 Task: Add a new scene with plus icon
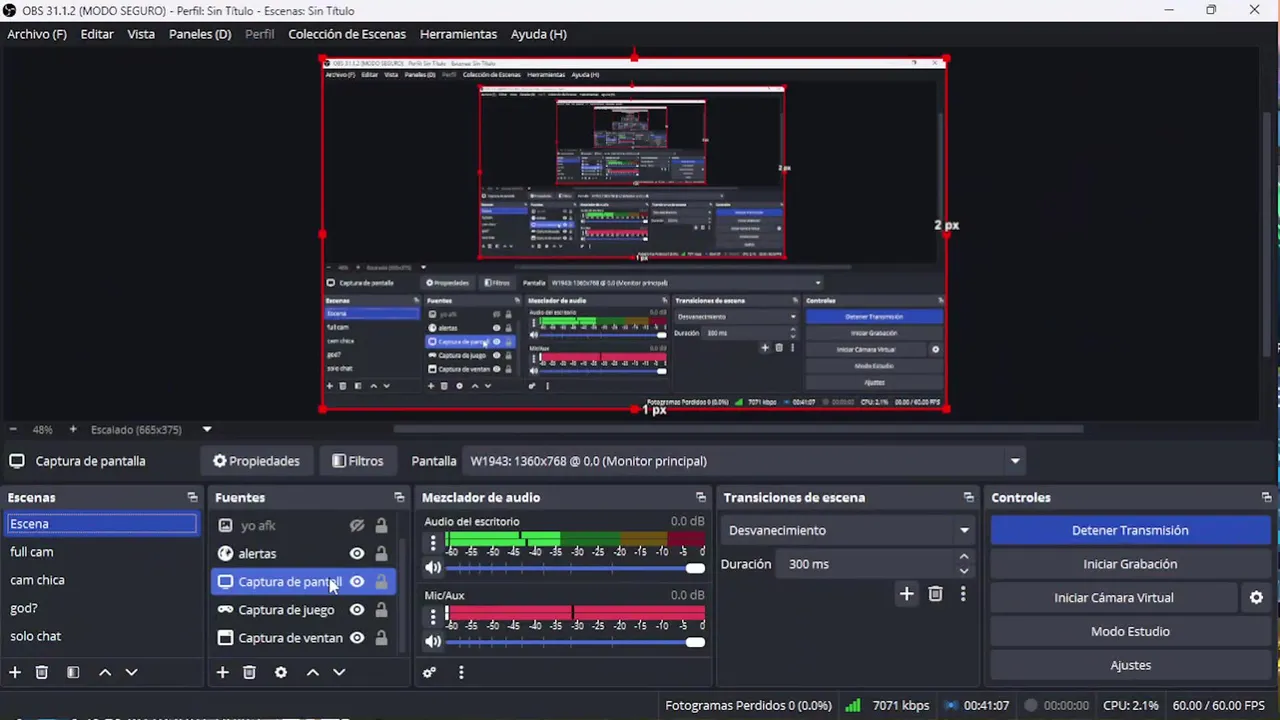(x=15, y=673)
